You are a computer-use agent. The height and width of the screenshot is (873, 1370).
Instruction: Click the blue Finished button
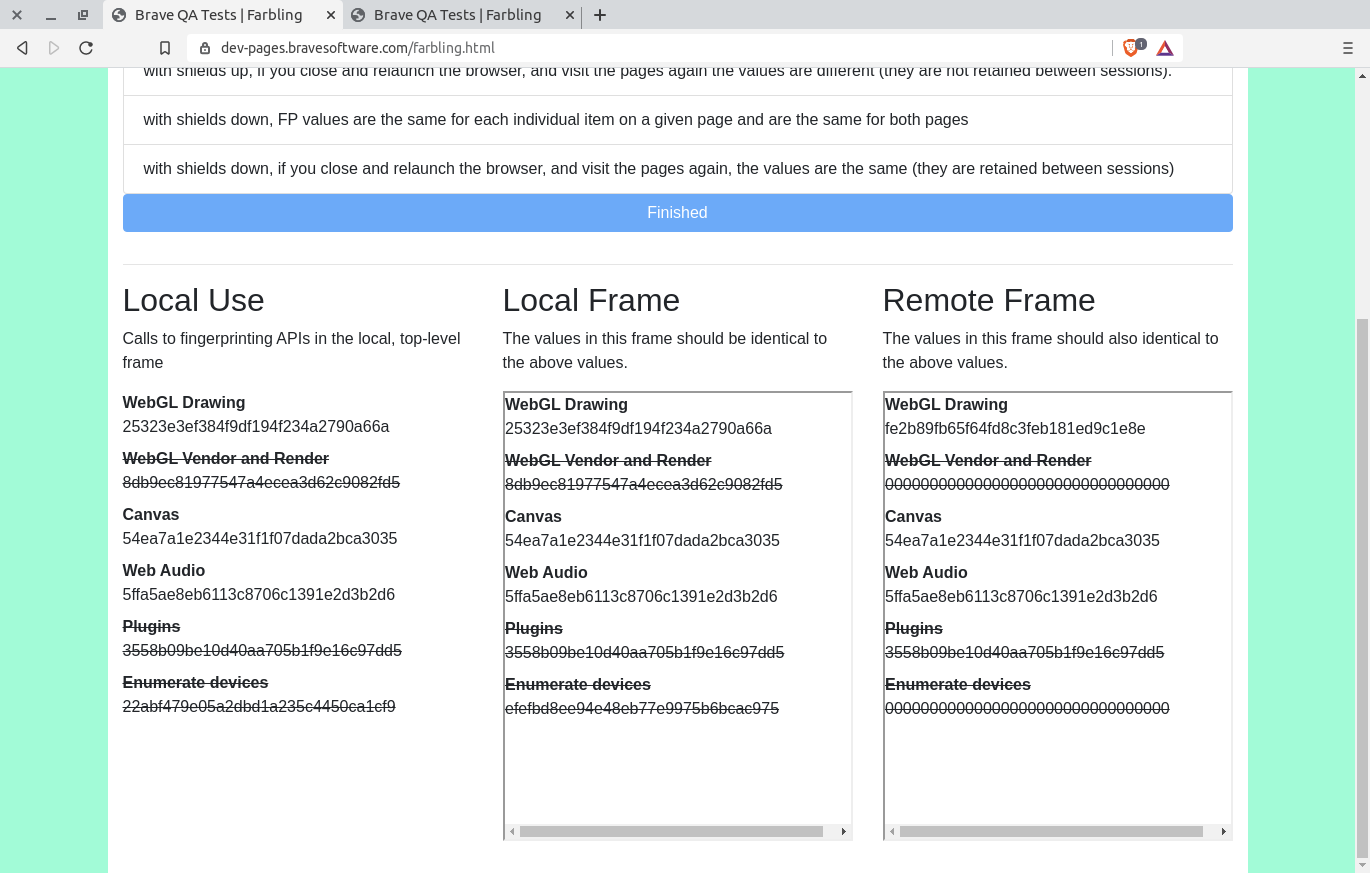[x=677, y=213]
